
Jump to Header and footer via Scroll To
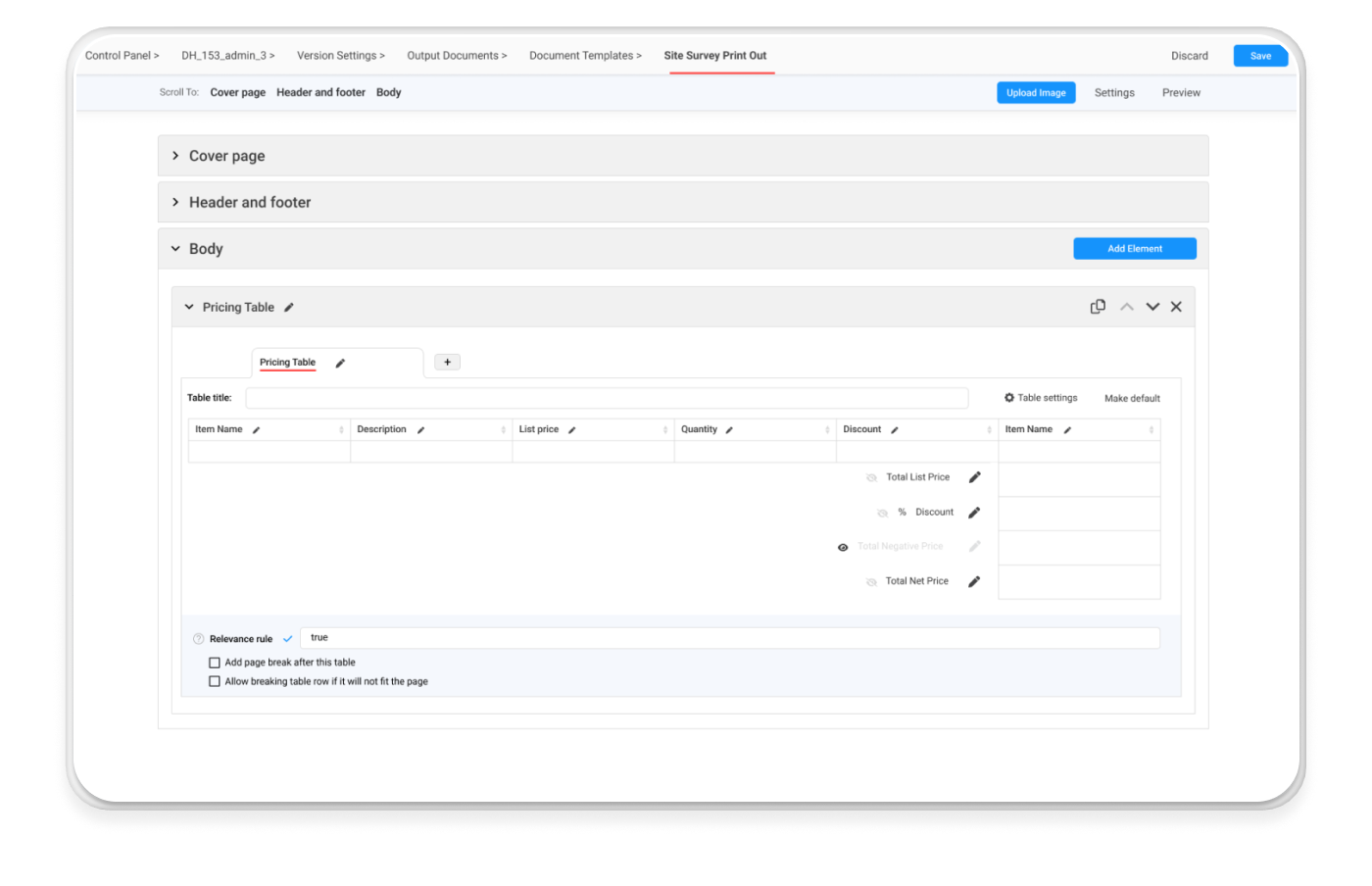coord(320,93)
